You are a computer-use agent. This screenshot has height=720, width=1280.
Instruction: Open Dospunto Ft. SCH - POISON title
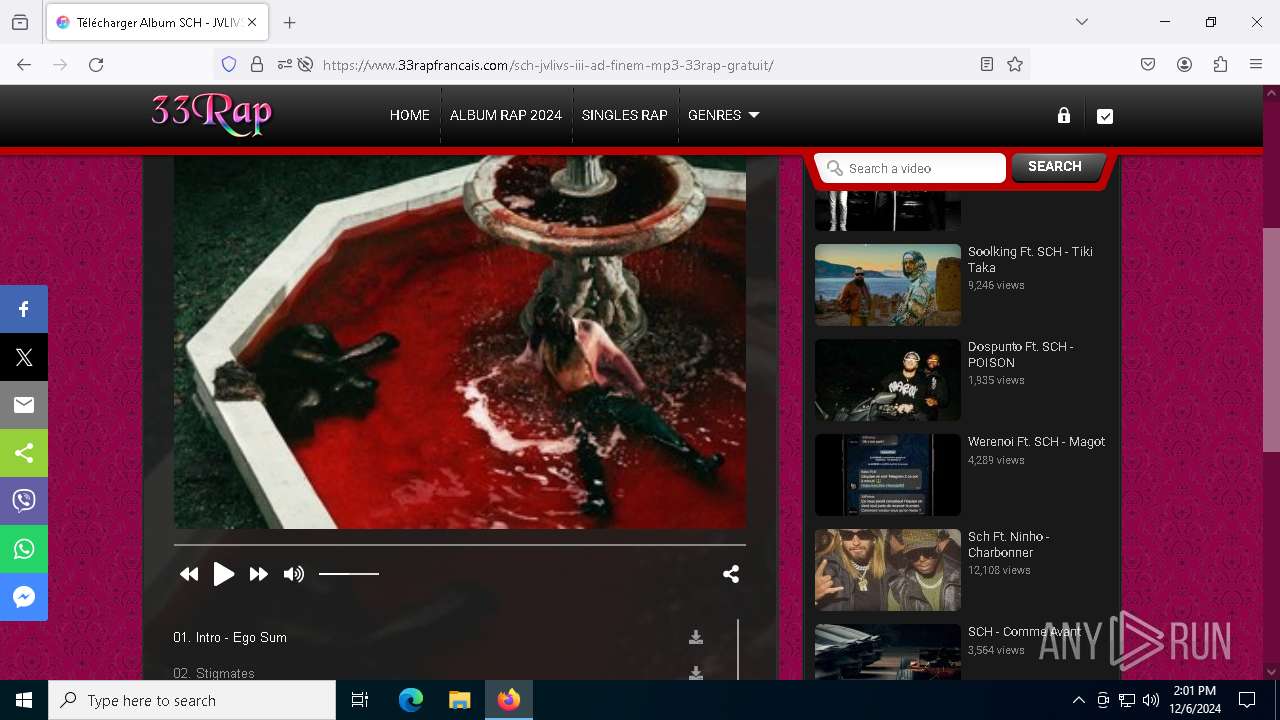click(x=1020, y=355)
